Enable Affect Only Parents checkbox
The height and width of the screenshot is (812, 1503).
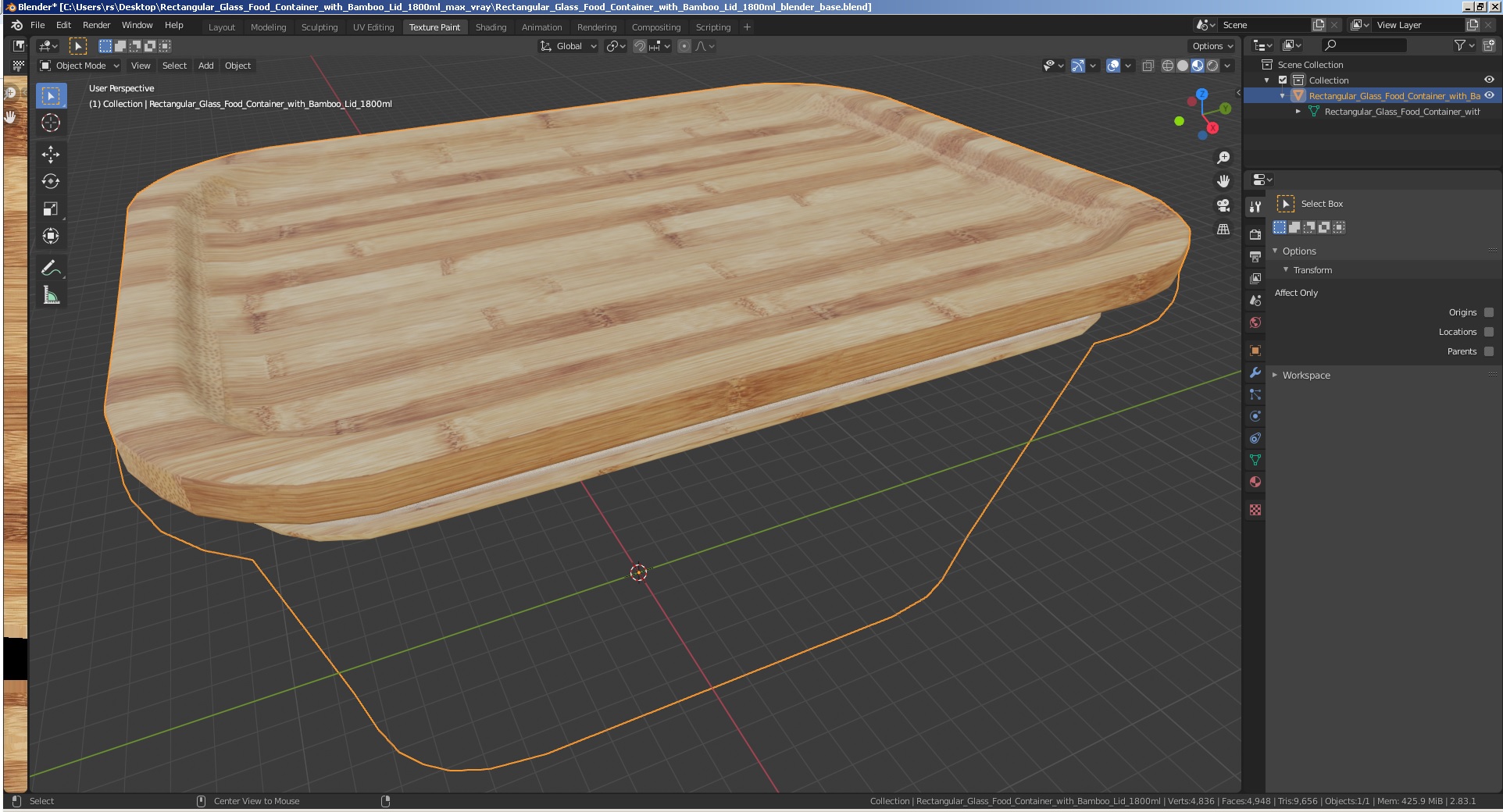tap(1489, 351)
